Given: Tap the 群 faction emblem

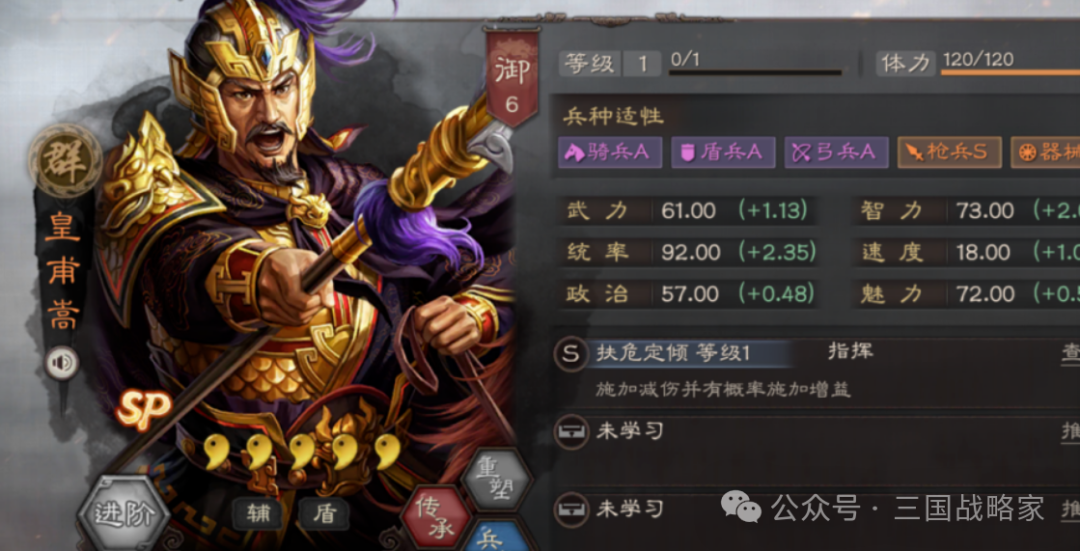Looking at the screenshot, I should click(x=65, y=161).
